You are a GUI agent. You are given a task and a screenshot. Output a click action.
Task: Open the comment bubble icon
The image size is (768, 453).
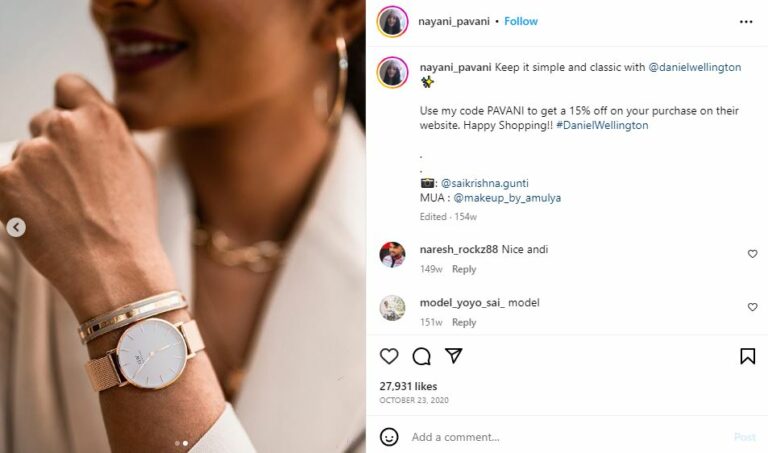[x=421, y=356]
